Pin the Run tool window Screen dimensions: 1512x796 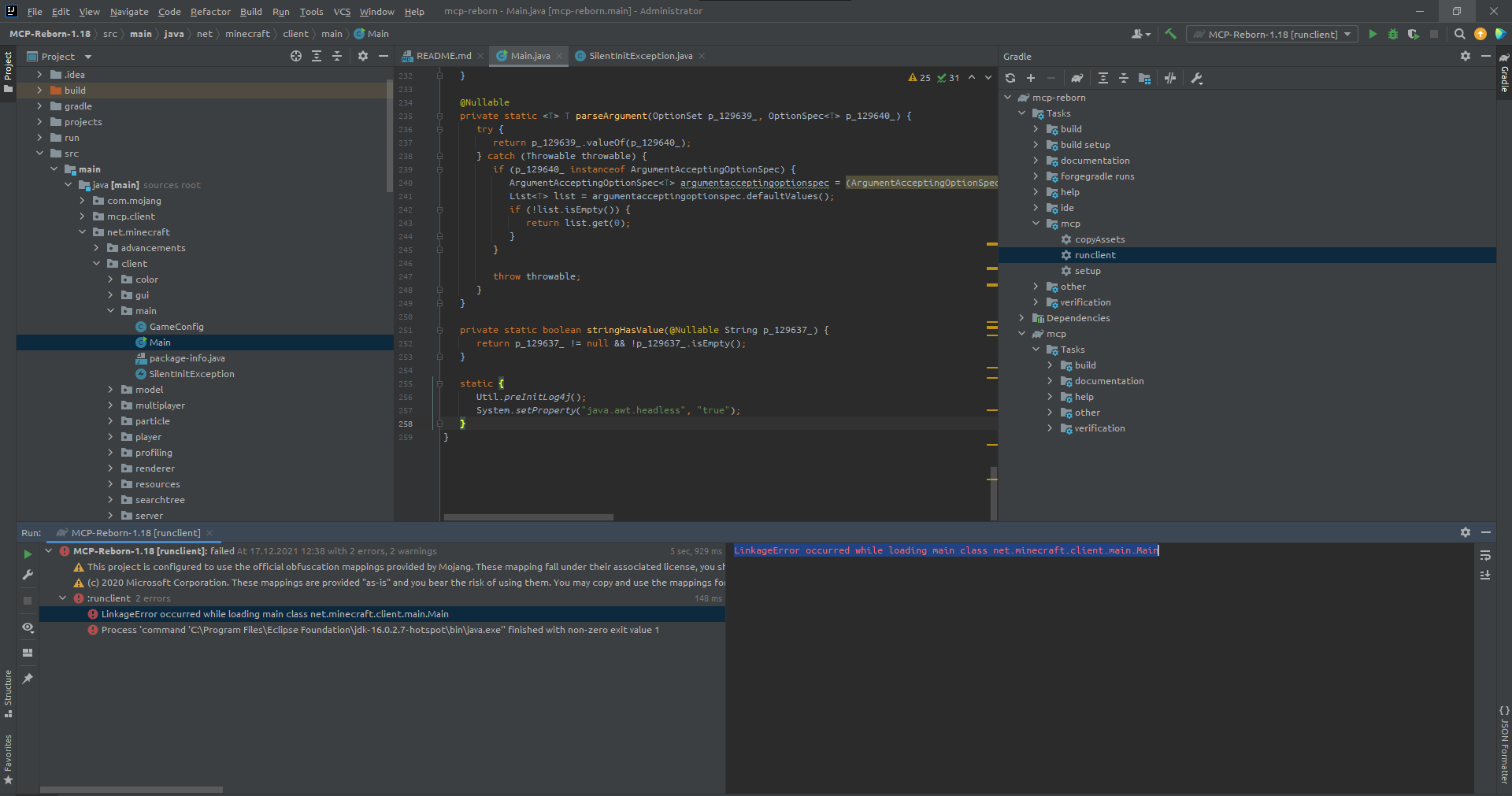pos(28,678)
